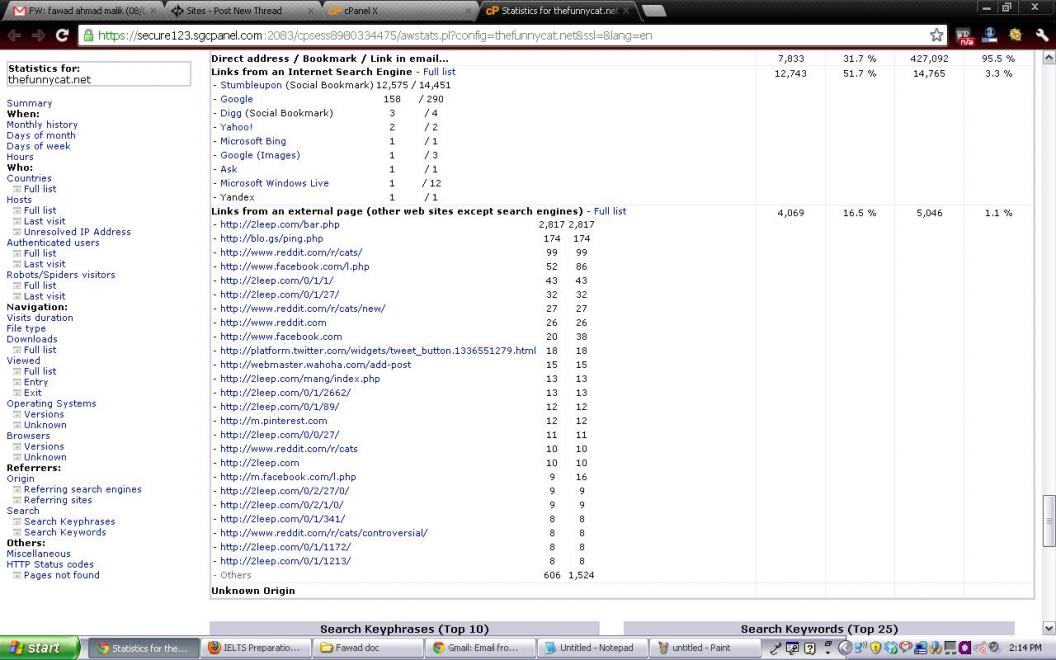Bookmark this page with the star icon
Image resolution: width=1056 pixels, height=660 pixels.
point(936,35)
